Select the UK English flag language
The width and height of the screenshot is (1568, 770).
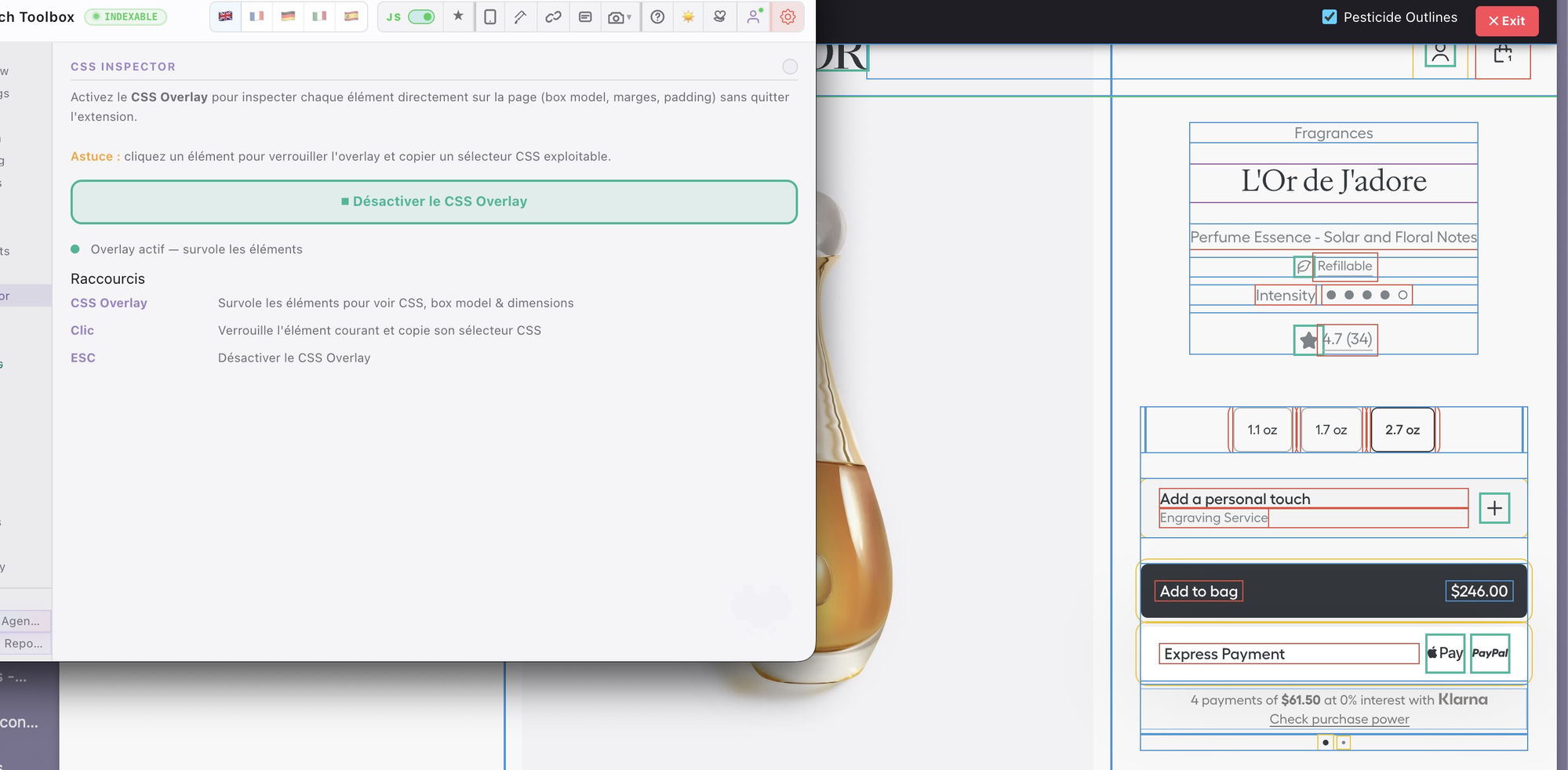225,16
